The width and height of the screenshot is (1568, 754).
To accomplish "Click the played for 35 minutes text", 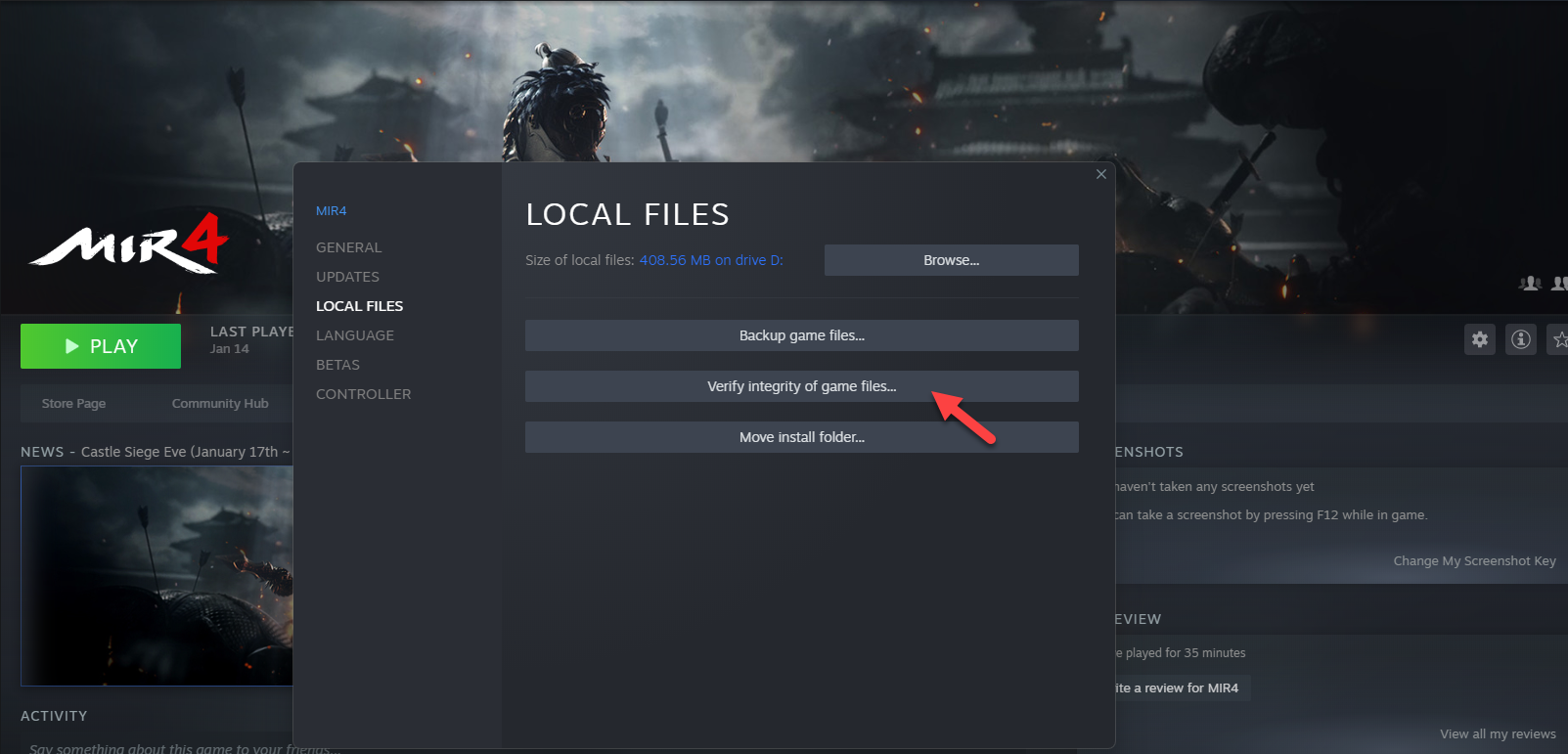I will click(1181, 653).
